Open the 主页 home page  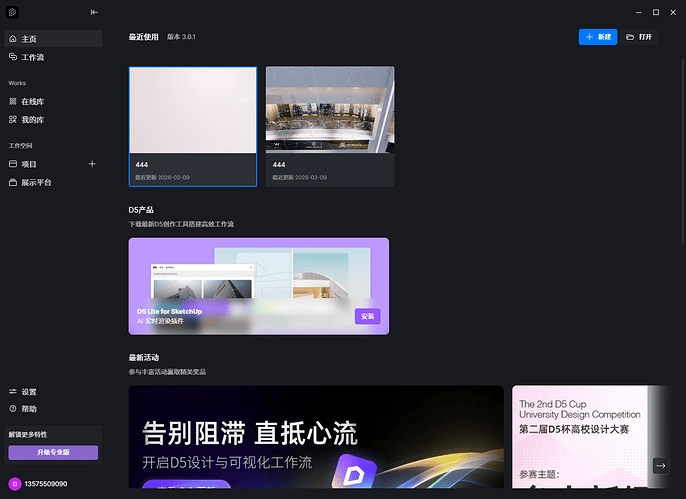pyautogui.click(x=53, y=38)
